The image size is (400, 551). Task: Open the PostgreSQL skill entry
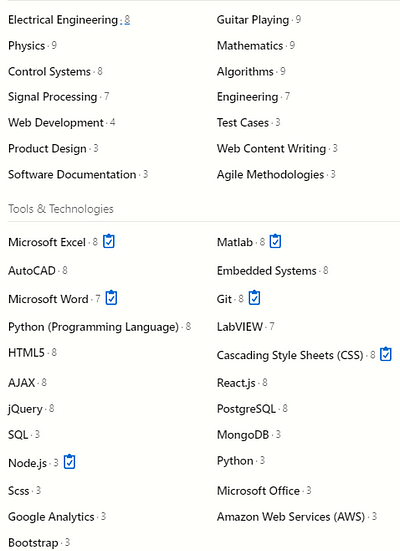coord(246,409)
